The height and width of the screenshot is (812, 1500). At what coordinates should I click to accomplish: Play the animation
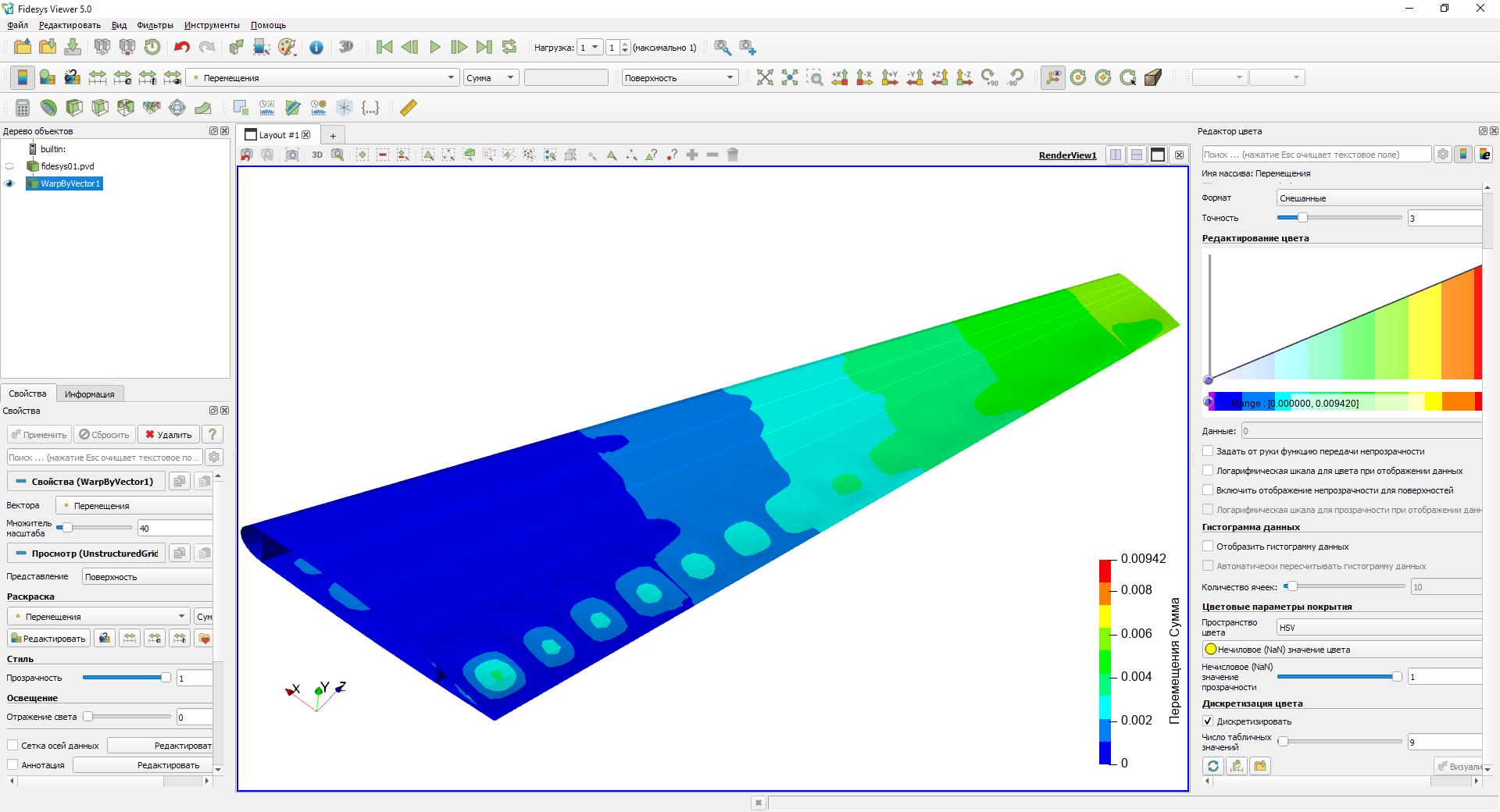(435, 47)
